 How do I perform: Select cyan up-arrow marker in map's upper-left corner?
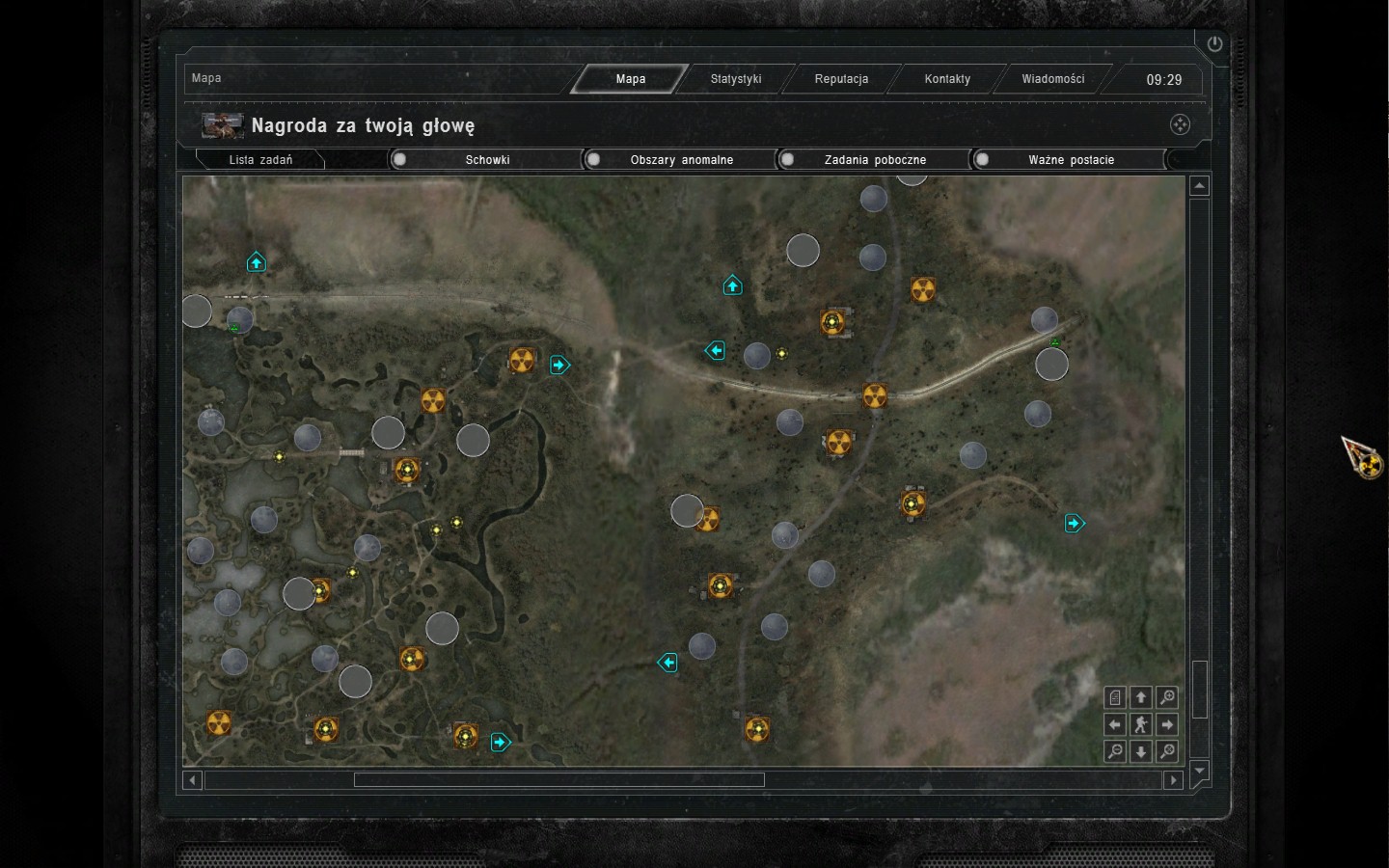tap(256, 262)
